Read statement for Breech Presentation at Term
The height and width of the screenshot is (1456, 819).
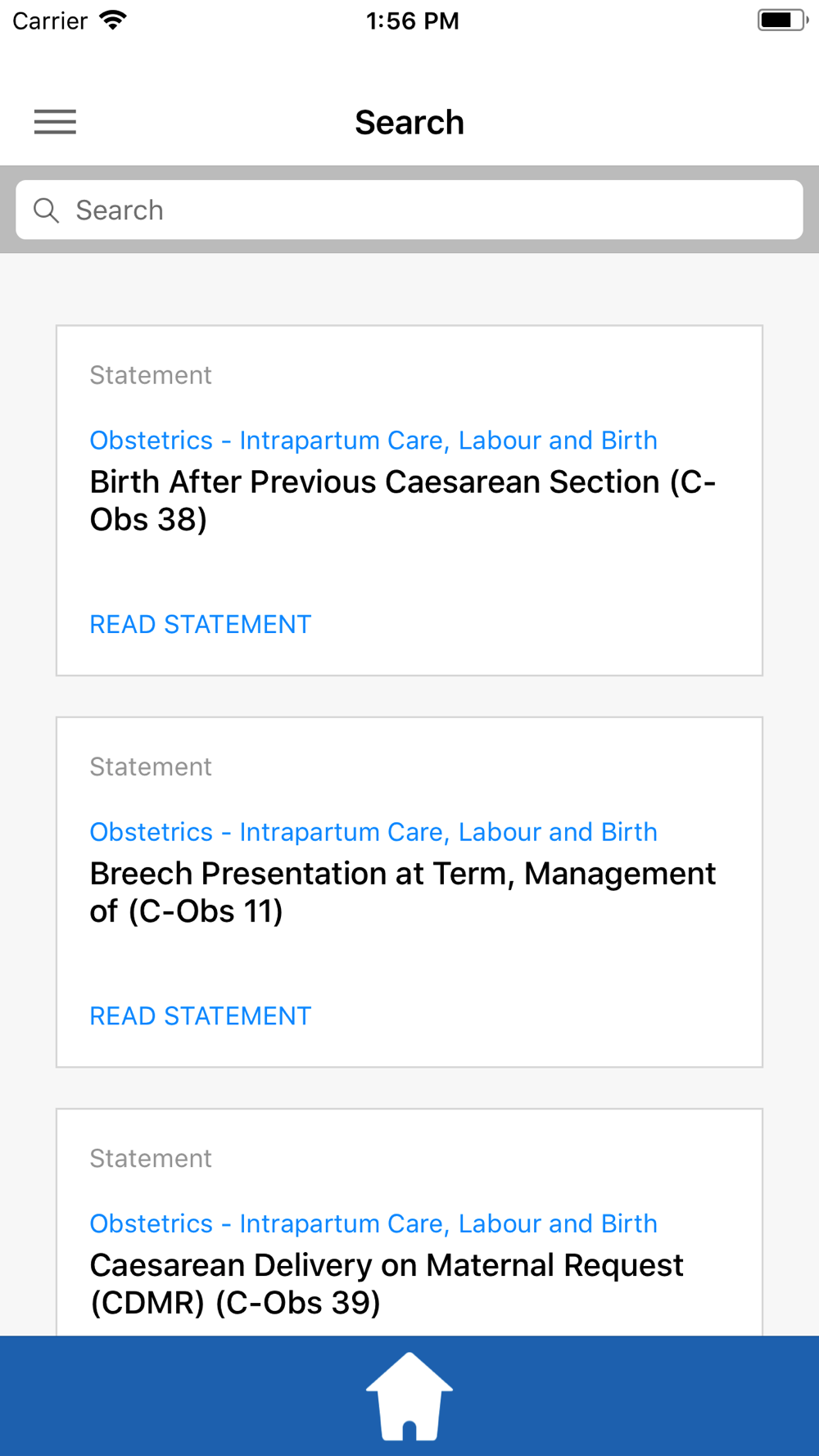tap(201, 1016)
